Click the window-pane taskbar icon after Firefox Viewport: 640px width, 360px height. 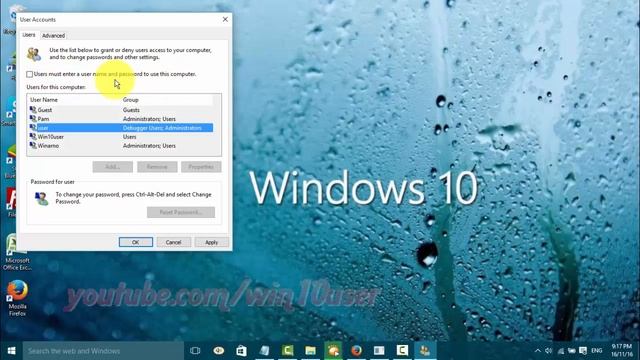[379, 351]
